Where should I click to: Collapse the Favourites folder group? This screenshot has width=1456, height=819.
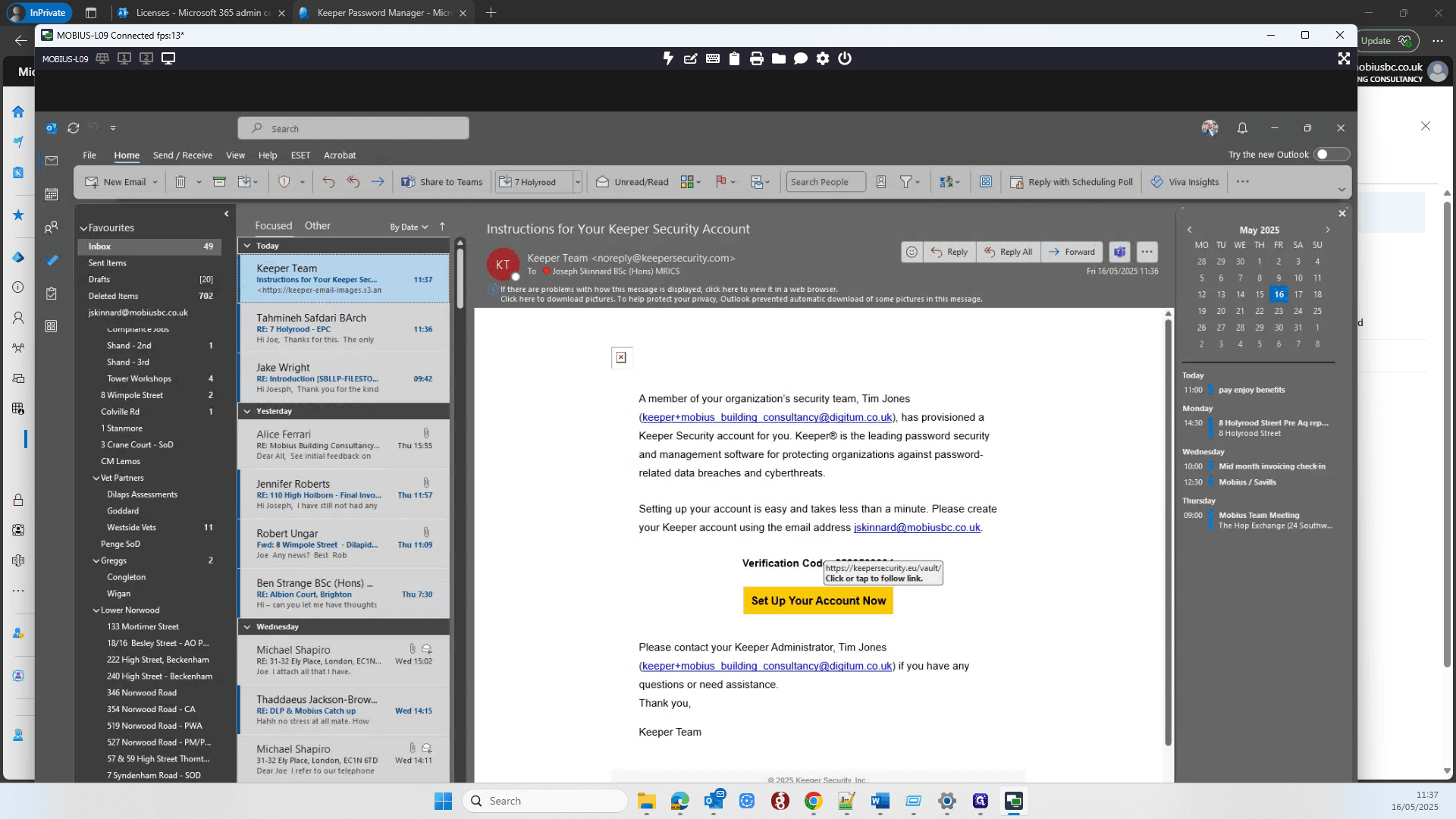coord(83,228)
